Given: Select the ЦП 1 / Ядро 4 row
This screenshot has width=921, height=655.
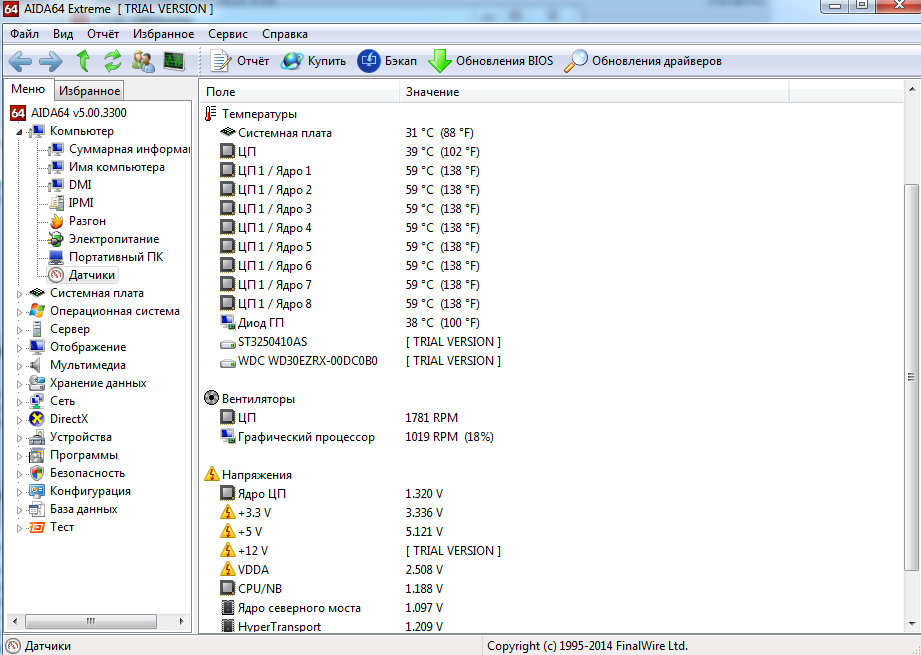Looking at the screenshot, I should click(x=551, y=228).
